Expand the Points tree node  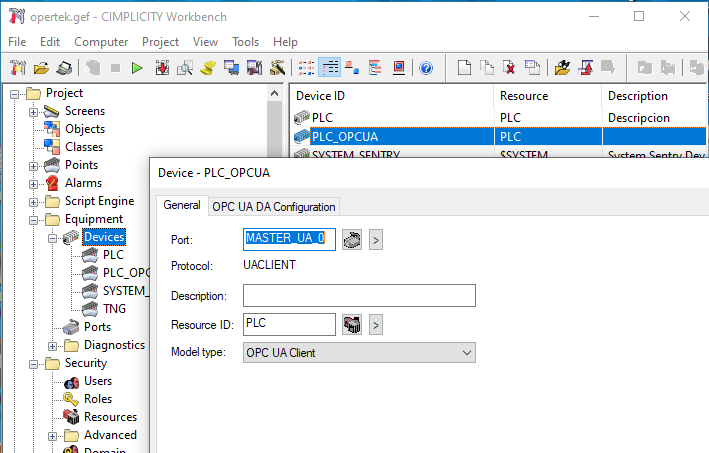point(33,166)
